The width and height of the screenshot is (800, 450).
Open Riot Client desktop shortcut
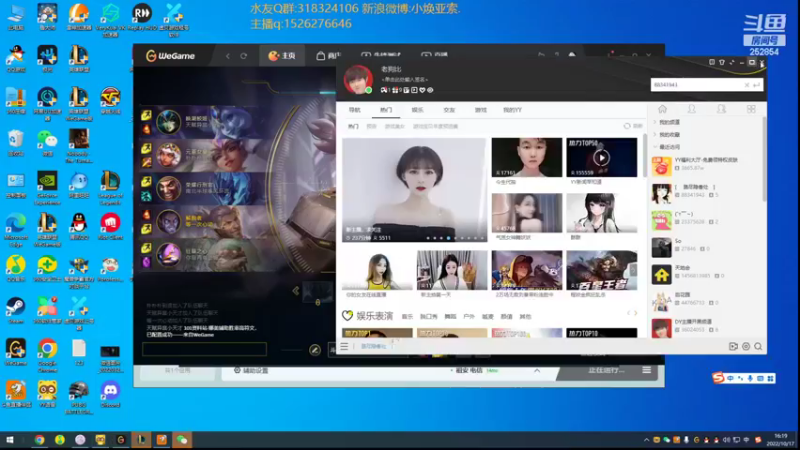pyautogui.click(x=110, y=227)
